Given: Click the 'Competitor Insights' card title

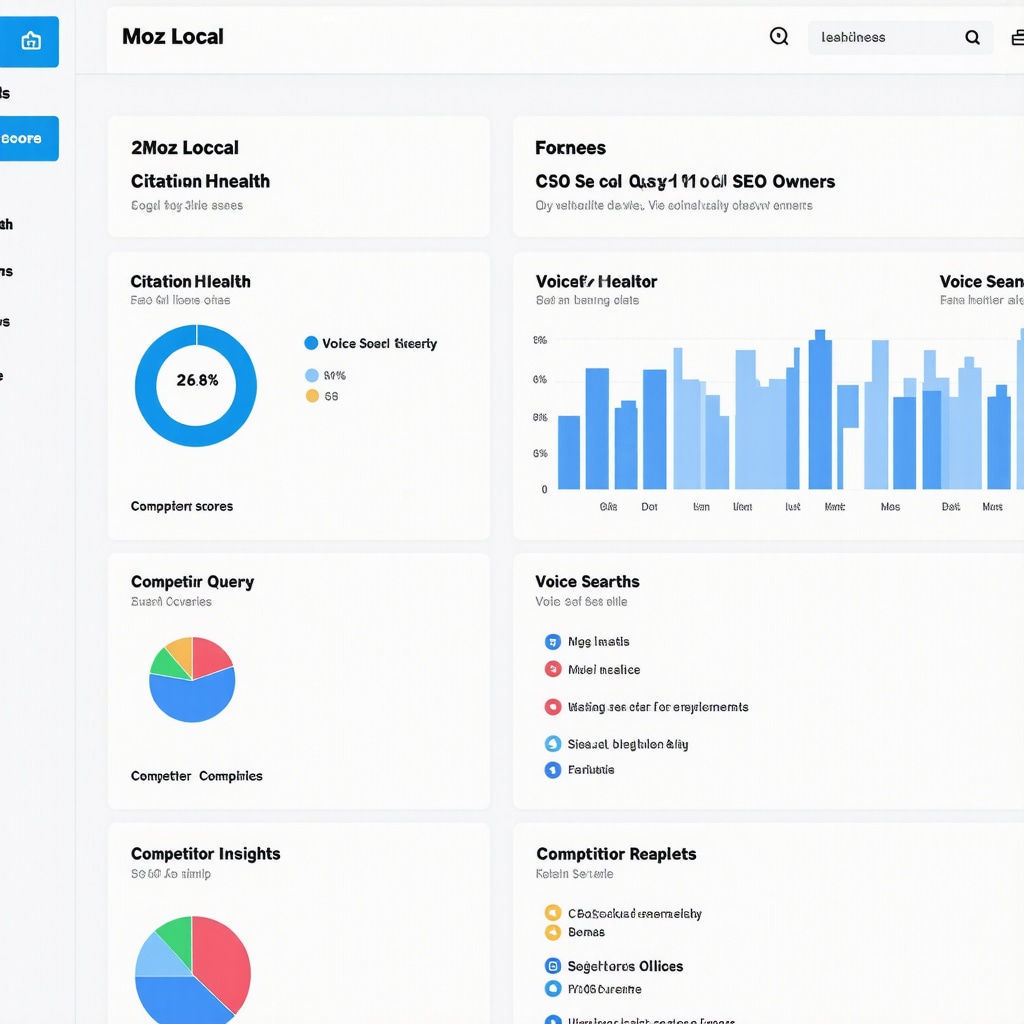Looking at the screenshot, I should click(205, 854).
